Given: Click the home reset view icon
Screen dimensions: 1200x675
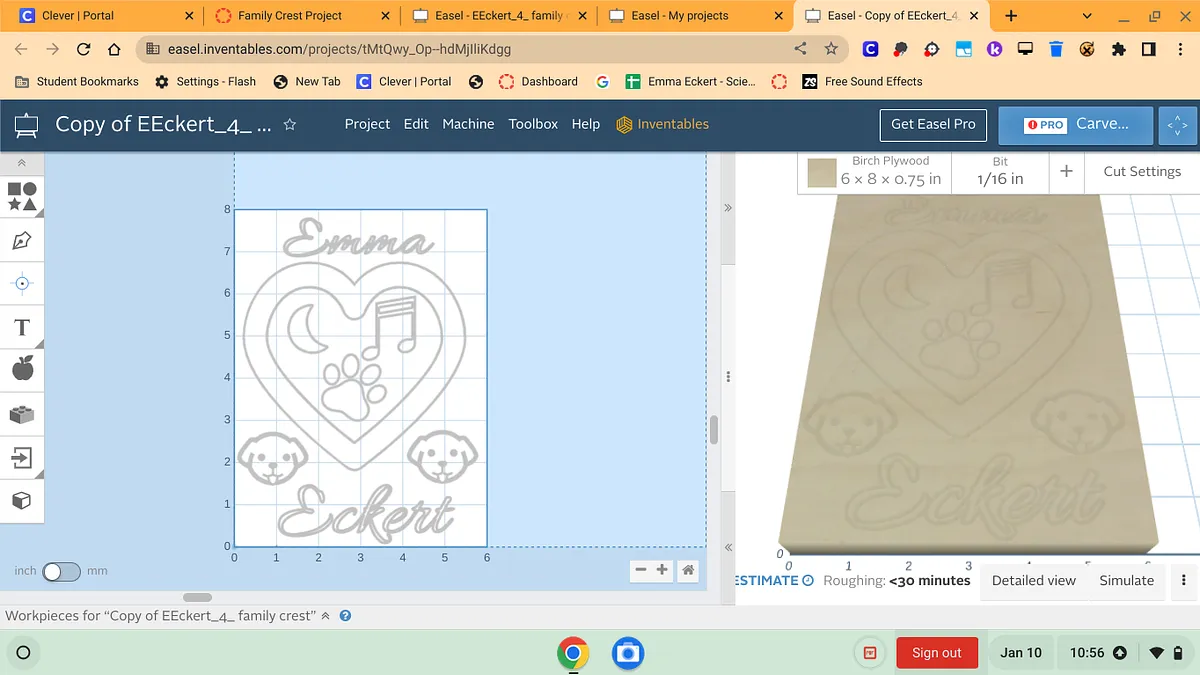Looking at the screenshot, I should pyautogui.click(x=688, y=570).
